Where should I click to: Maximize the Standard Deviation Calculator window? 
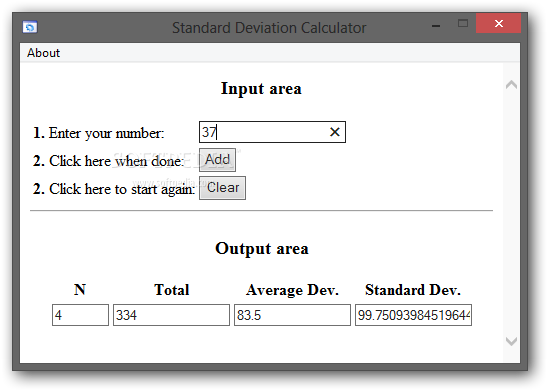pos(463,24)
